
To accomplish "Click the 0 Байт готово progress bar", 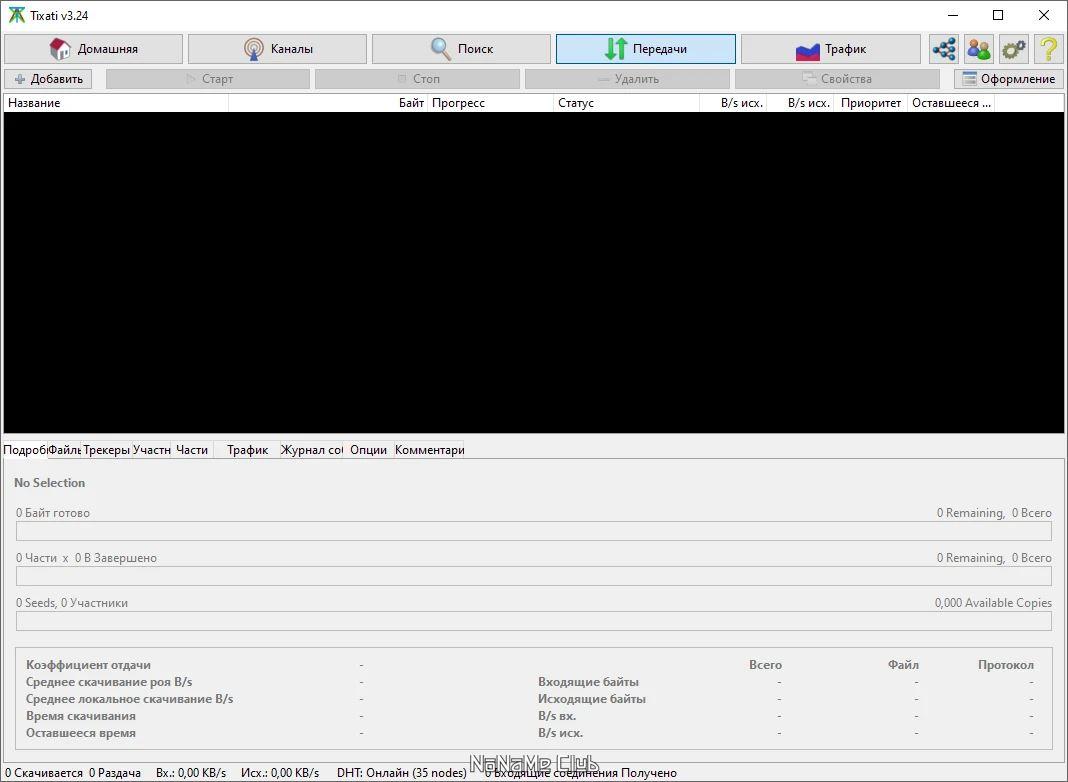I will point(533,531).
